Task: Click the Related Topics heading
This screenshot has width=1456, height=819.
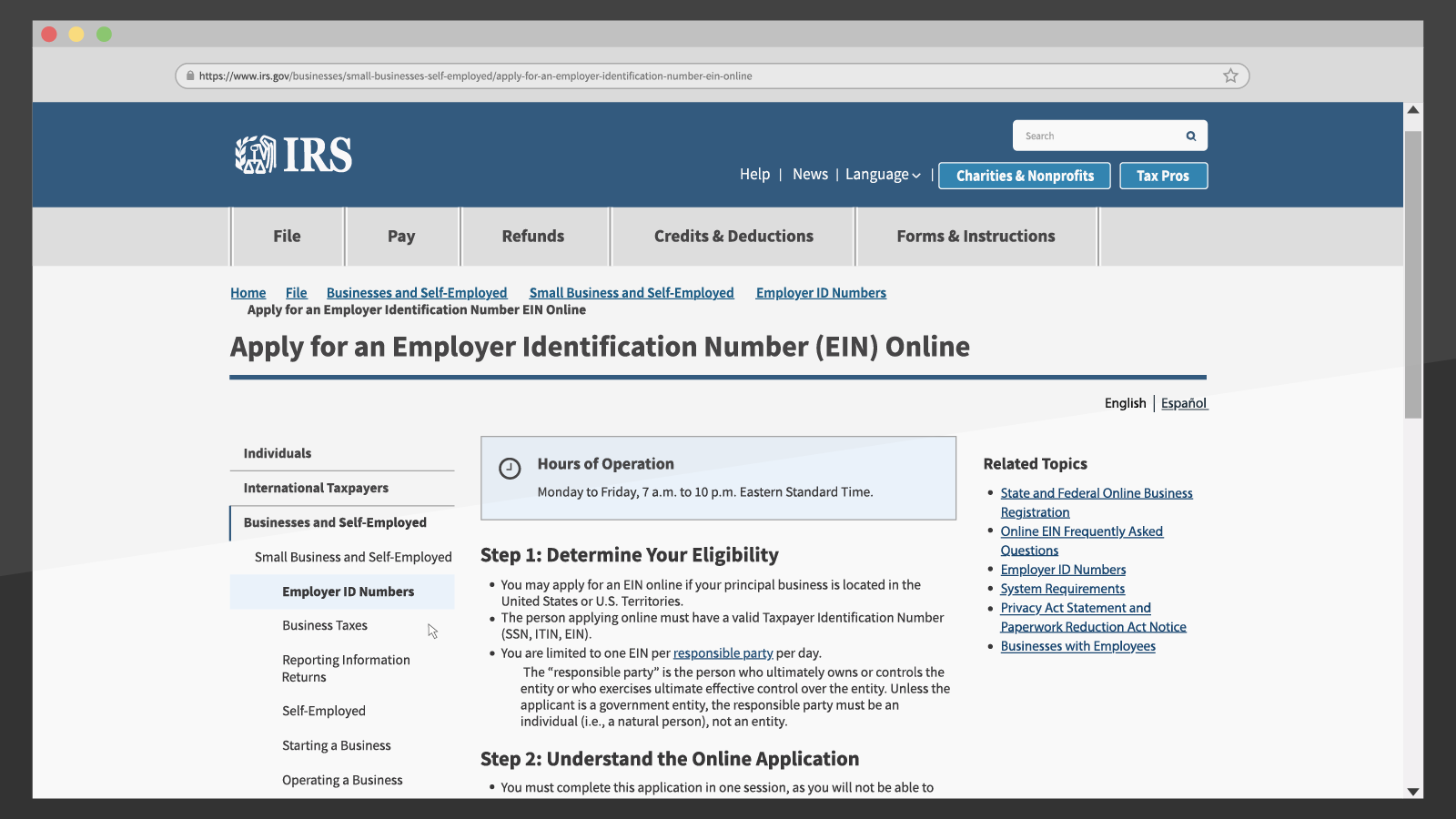Action: coord(1036,464)
